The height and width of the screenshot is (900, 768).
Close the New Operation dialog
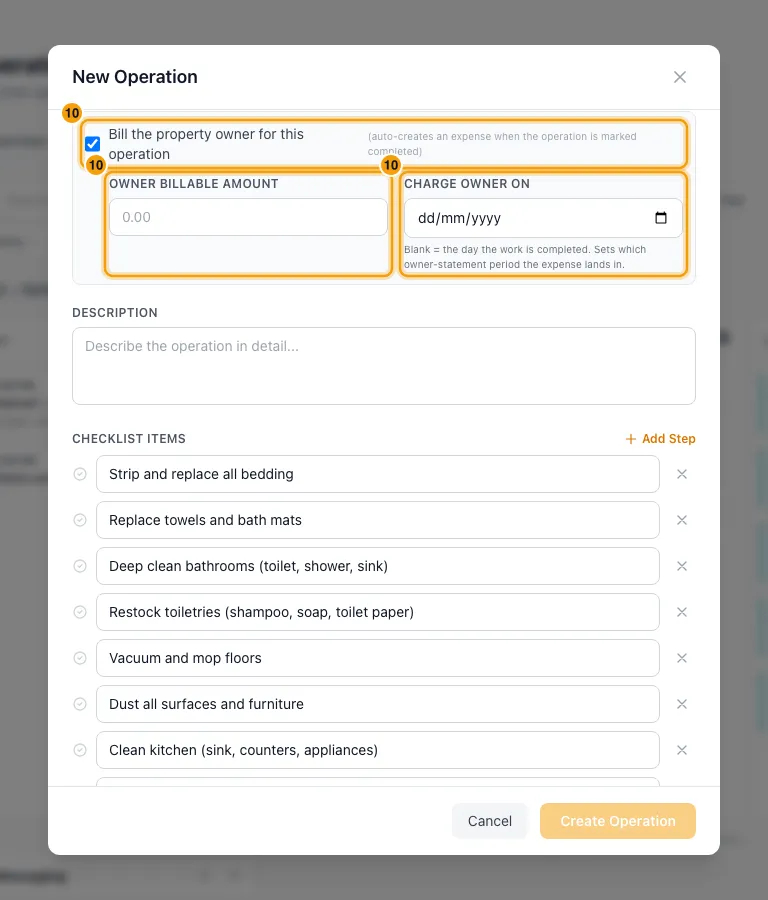coord(680,77)
